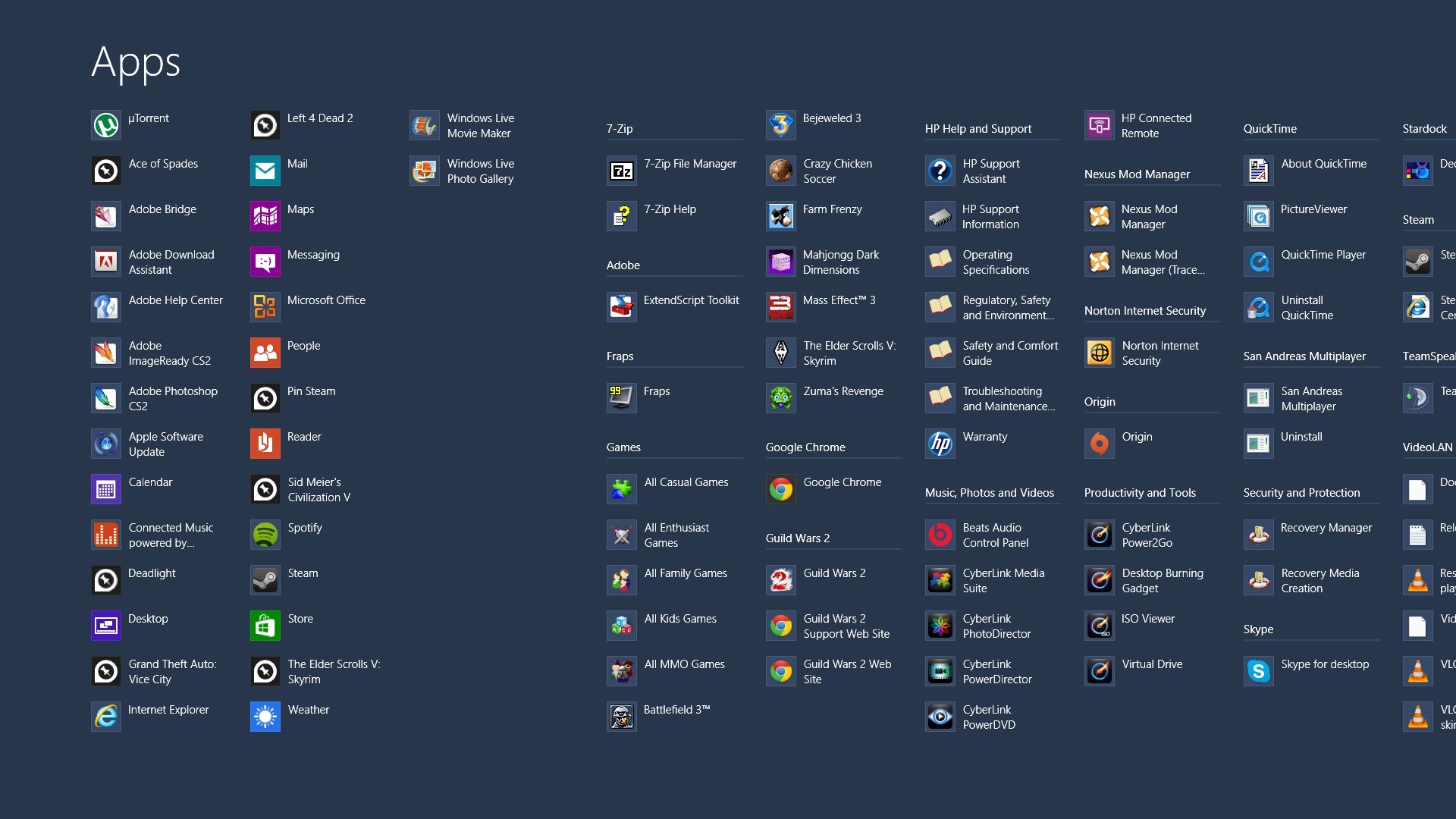Launch the 7-Zip File Manager icon
Screen dimensions: 1456x819
622,171
